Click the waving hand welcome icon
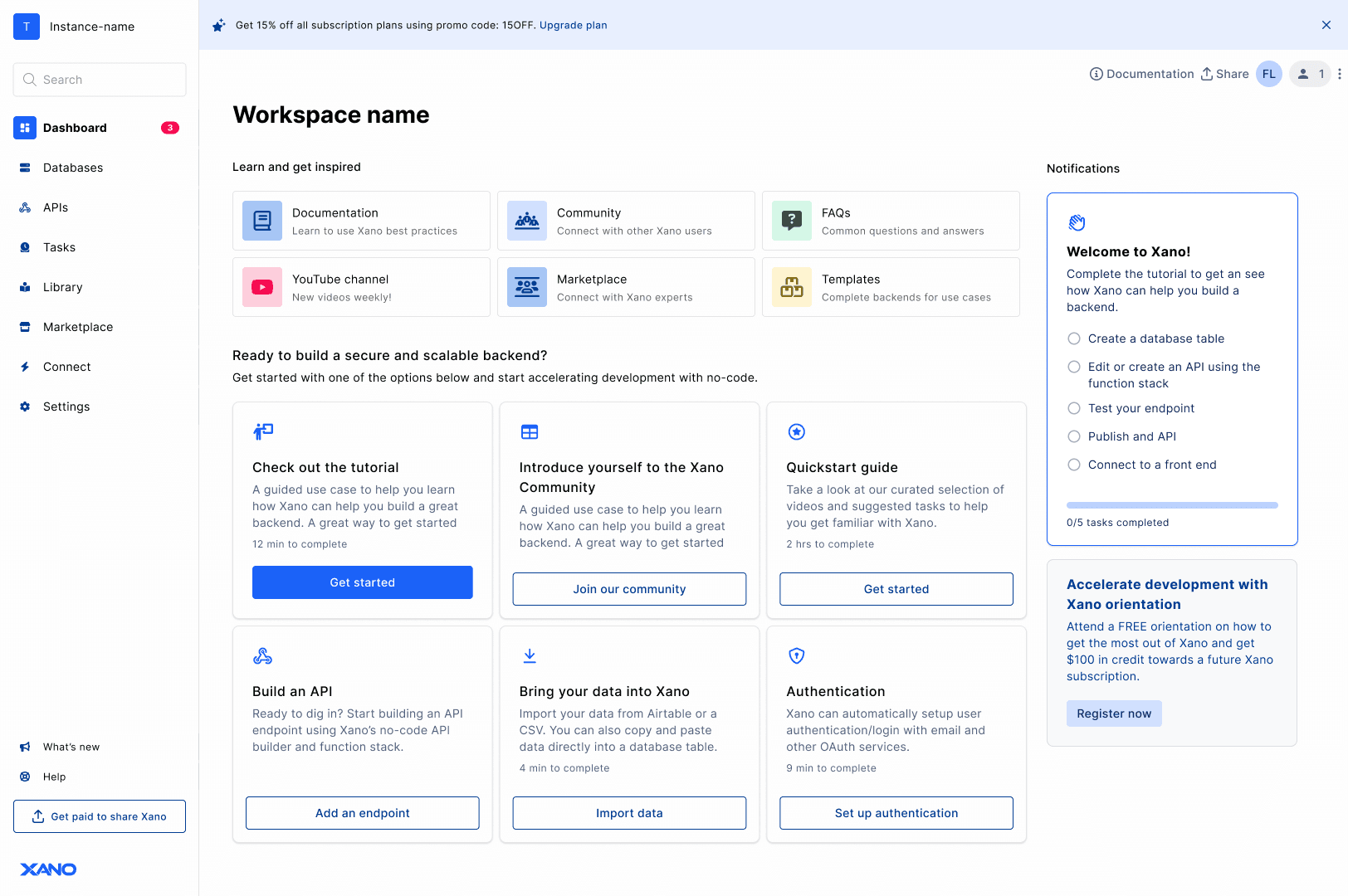Image resolution: width=1348 pixels, height=896 pixels. point(1077,222)
